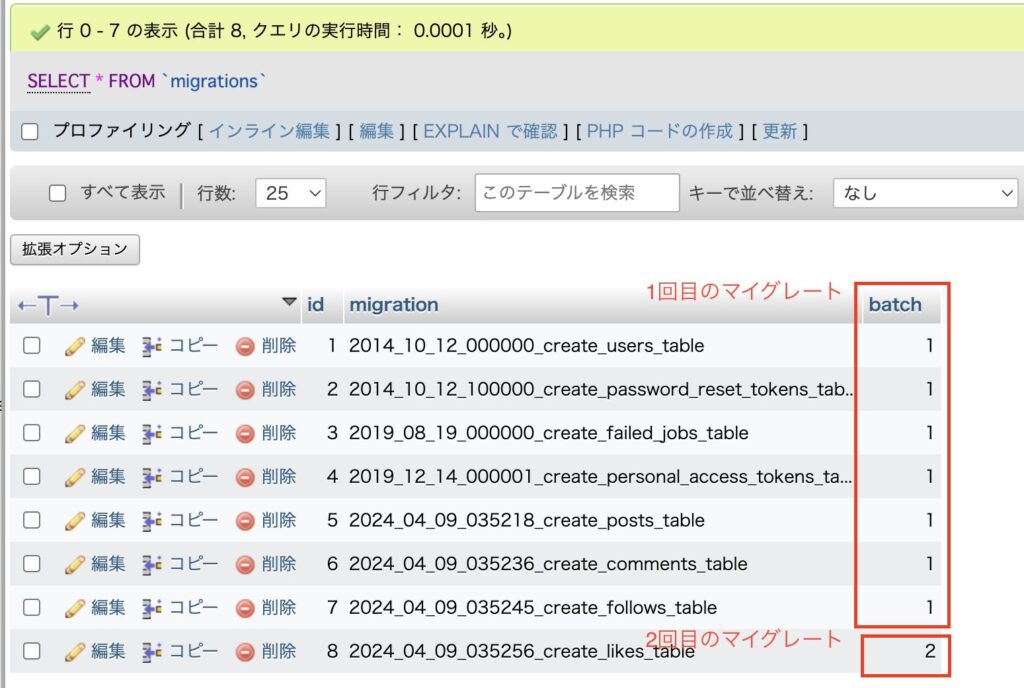Click the red delete icon for create_follows_table row
Image resolution: width=1024 pixels, height=688 pixels.
tap(245, 607)
